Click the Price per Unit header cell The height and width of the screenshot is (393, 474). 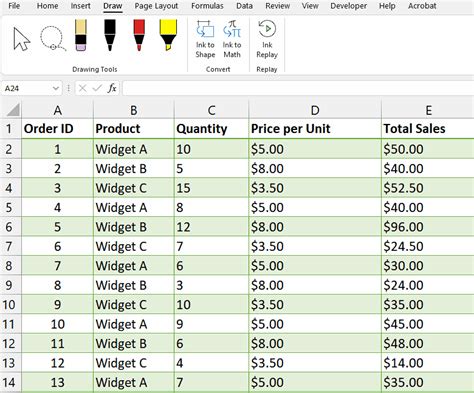click(315, 129)
